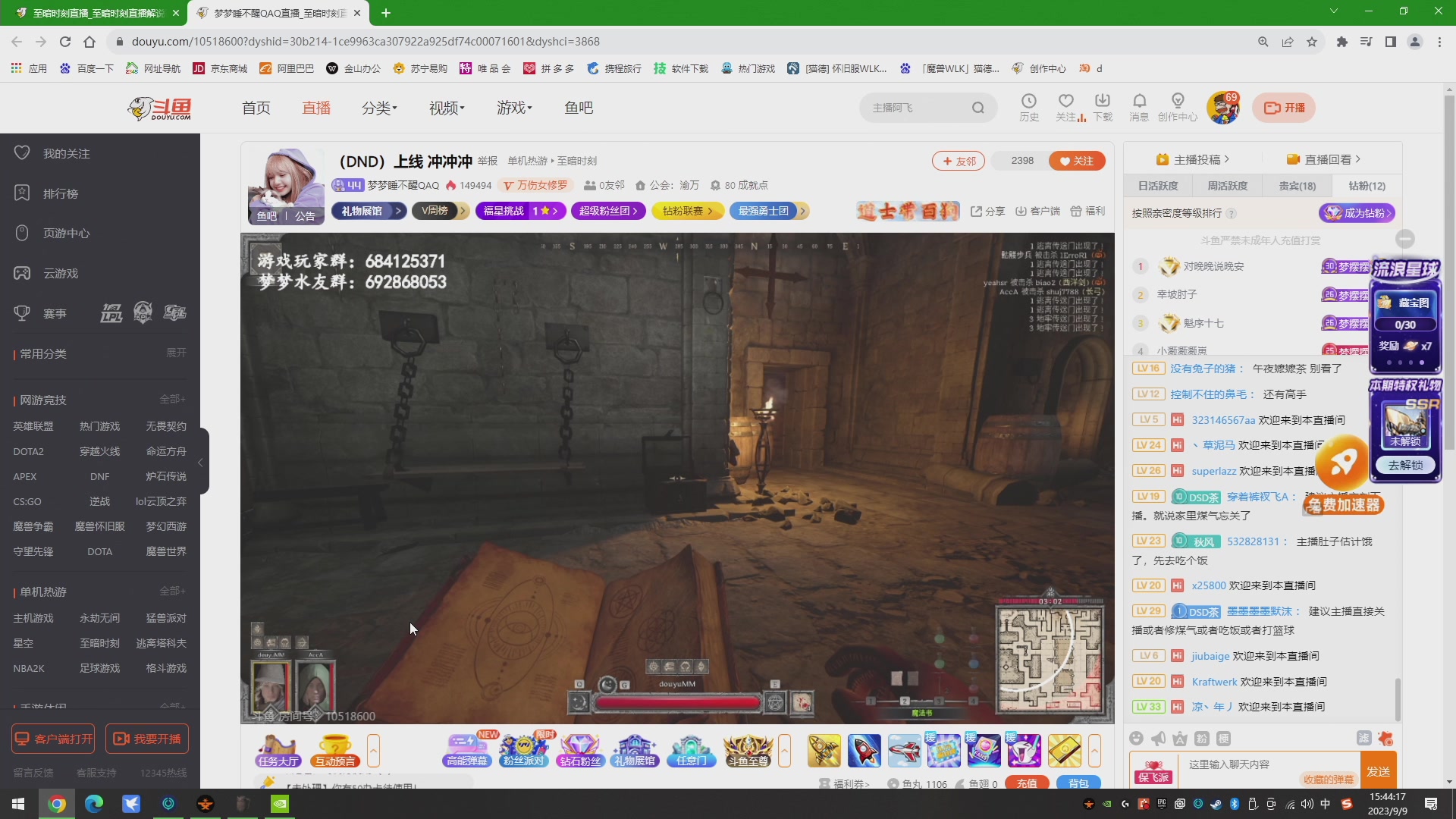Reload the page in Chrome
The height and width of the screenshot is (819, 1456).
[65, 42]
